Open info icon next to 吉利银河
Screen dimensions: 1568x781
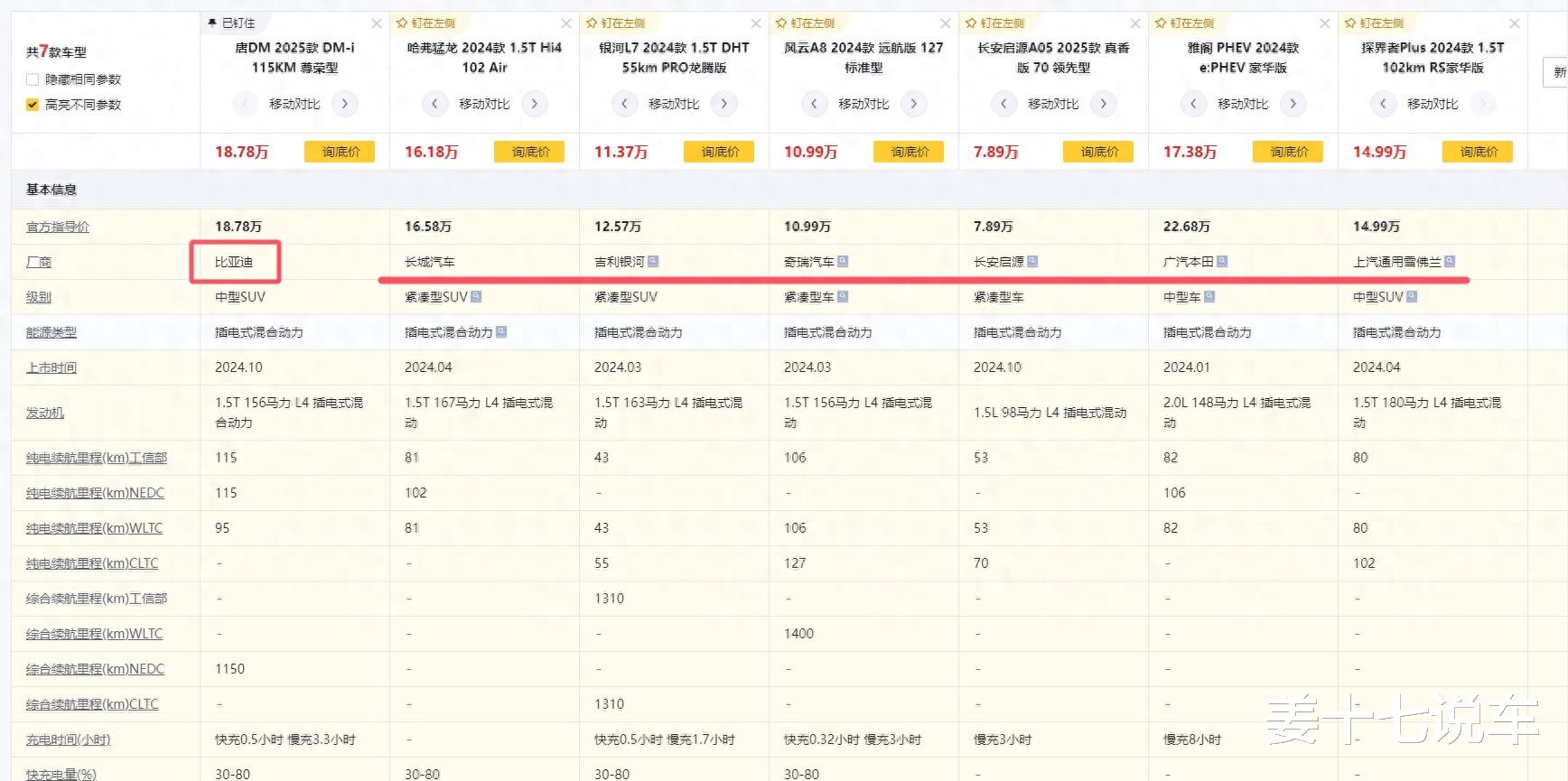(x=653, y=262)
